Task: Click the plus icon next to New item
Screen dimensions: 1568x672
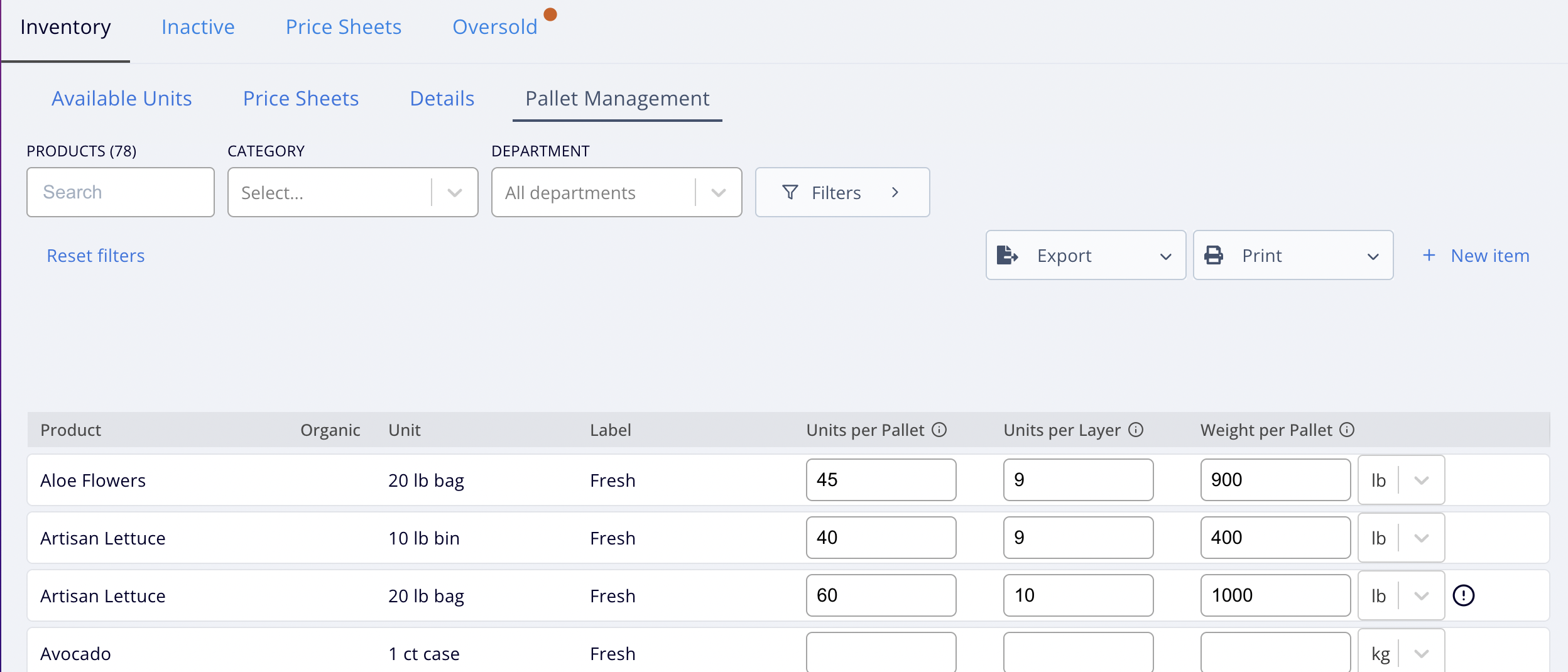Action: (1429, 255)
